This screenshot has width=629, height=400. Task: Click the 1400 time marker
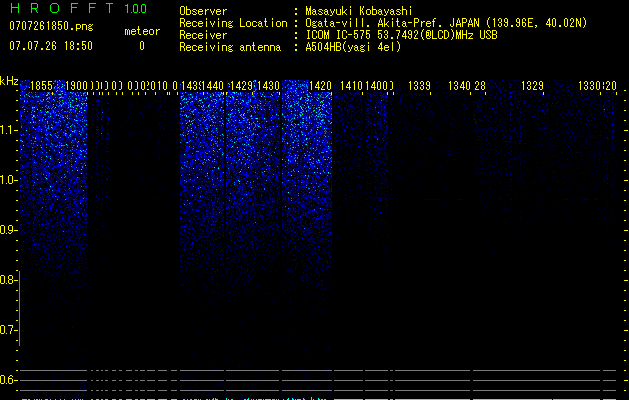click(x=377, y=86)
